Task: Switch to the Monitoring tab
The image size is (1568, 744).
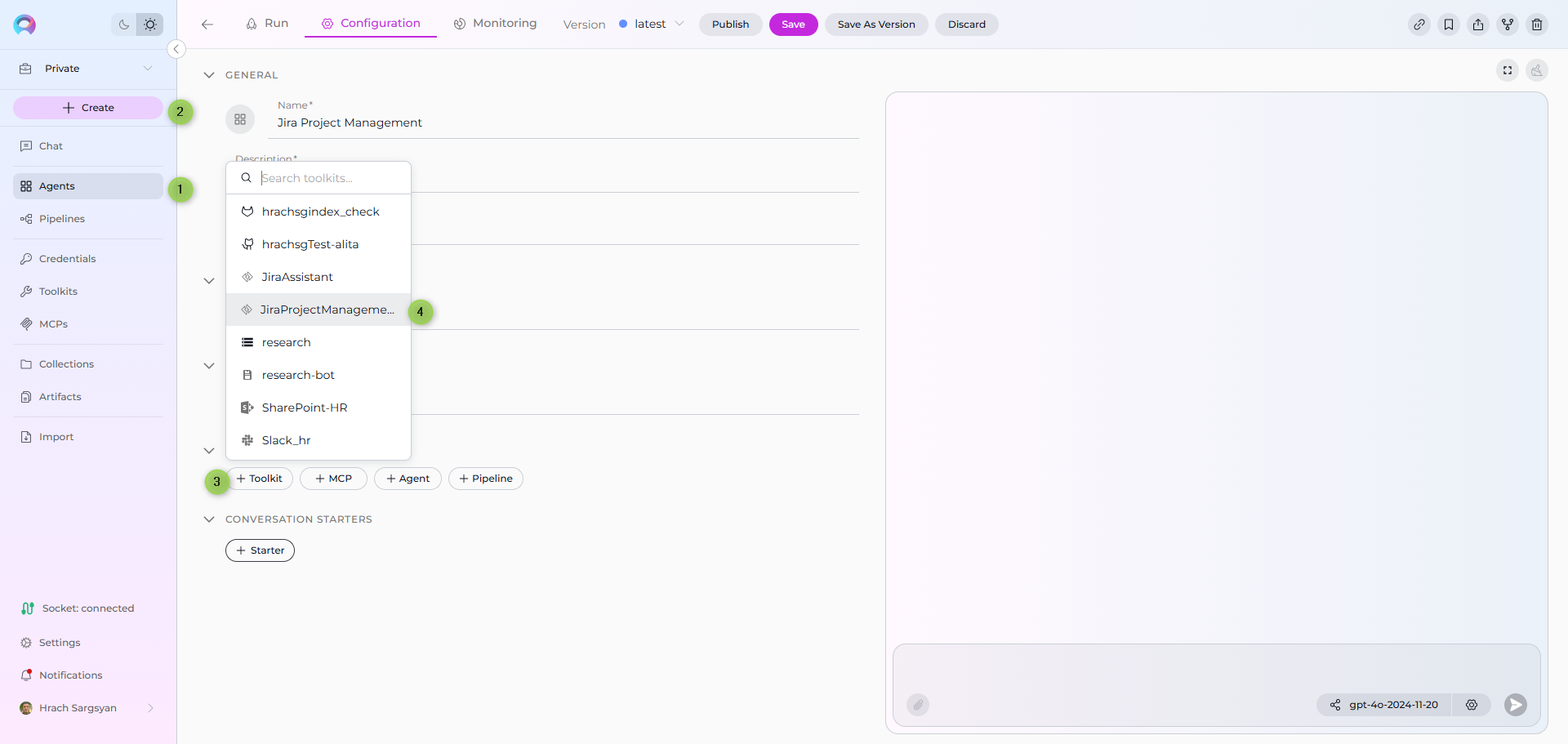Action: pos(495,24)
